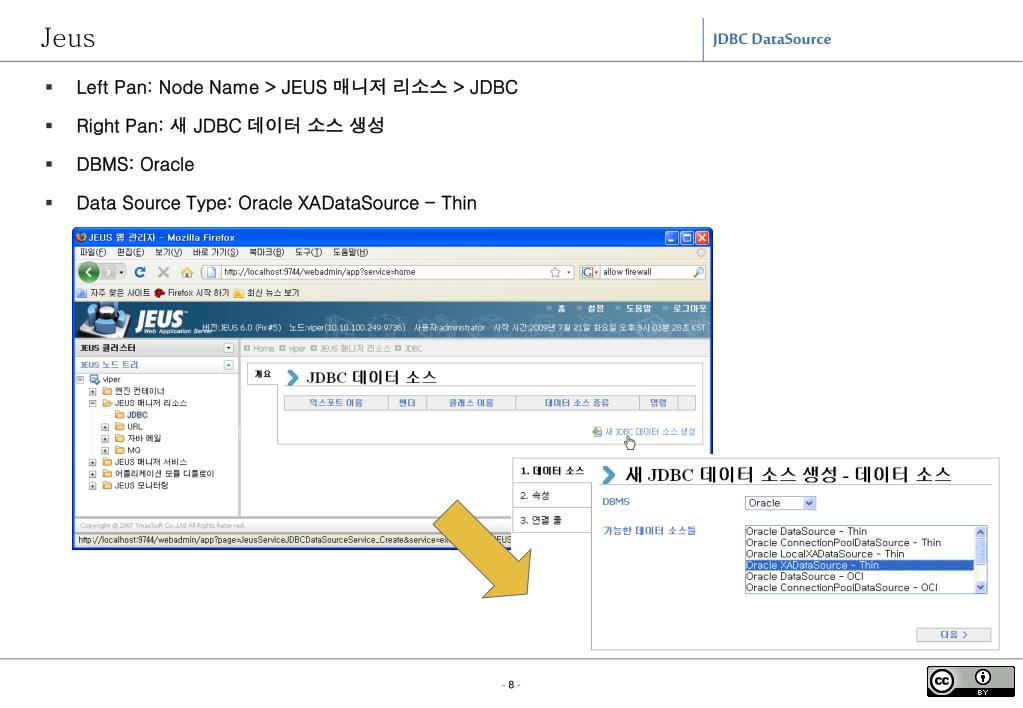The width and height of the screenshot is (1023, 708).
Task: Open the 북마크(B) menu
Action: pyautogui.click(x=266, y=253)
